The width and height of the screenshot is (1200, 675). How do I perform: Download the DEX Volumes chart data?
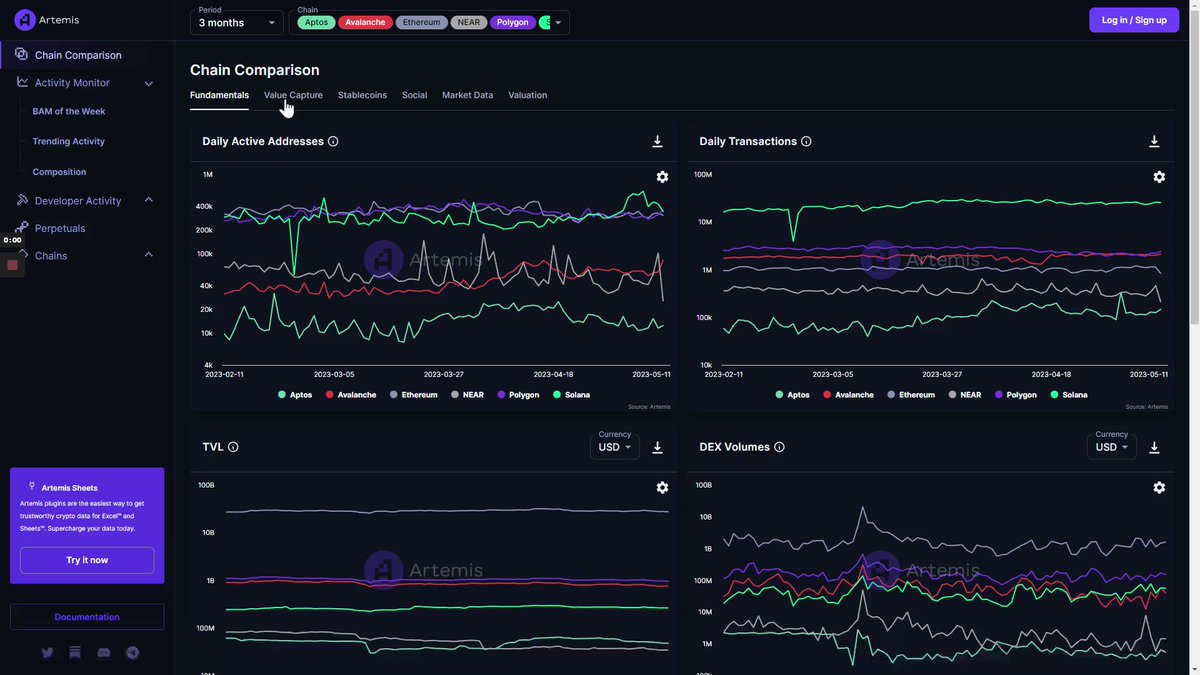(1154, 447)
